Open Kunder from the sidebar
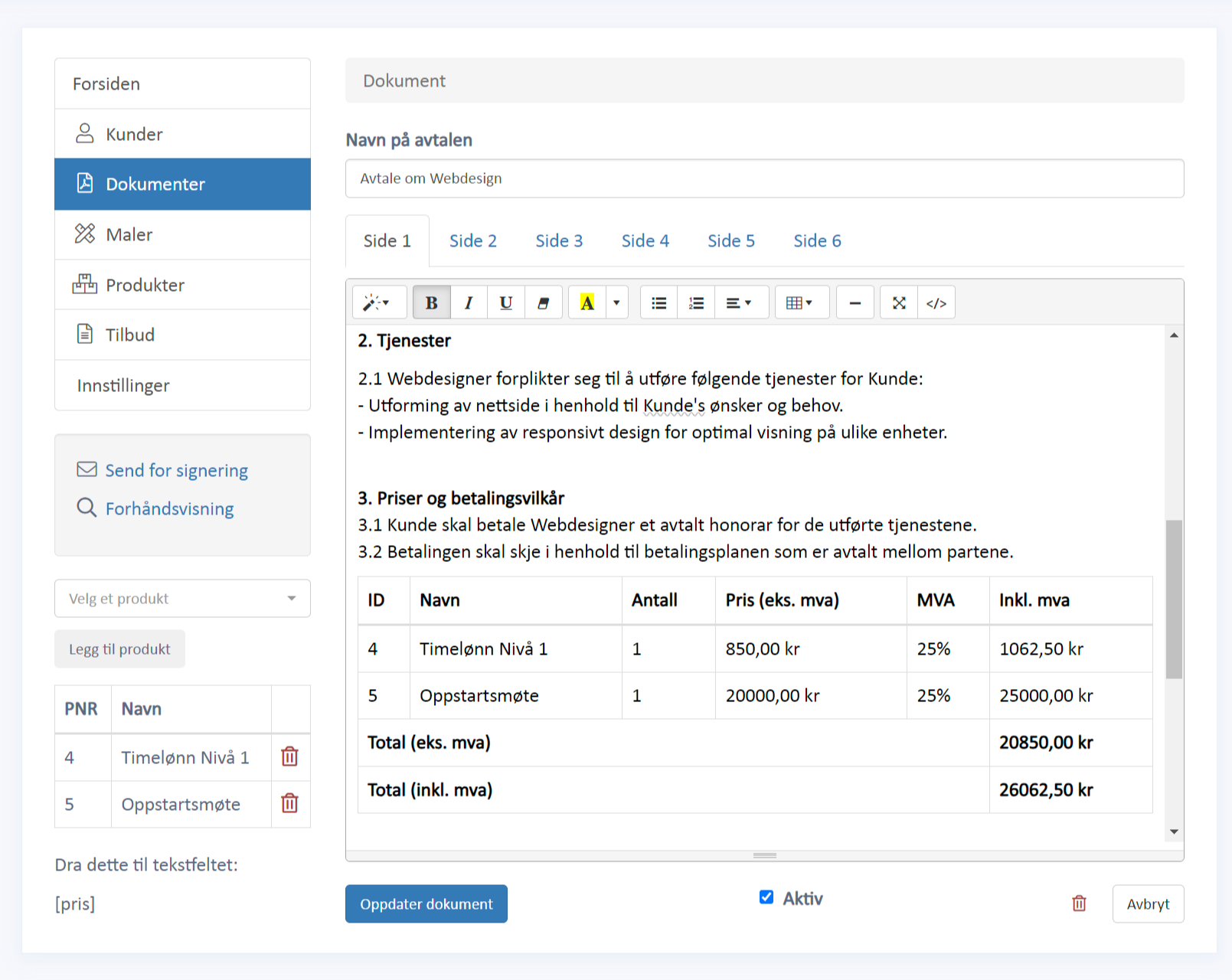 [x=183, y=134]
